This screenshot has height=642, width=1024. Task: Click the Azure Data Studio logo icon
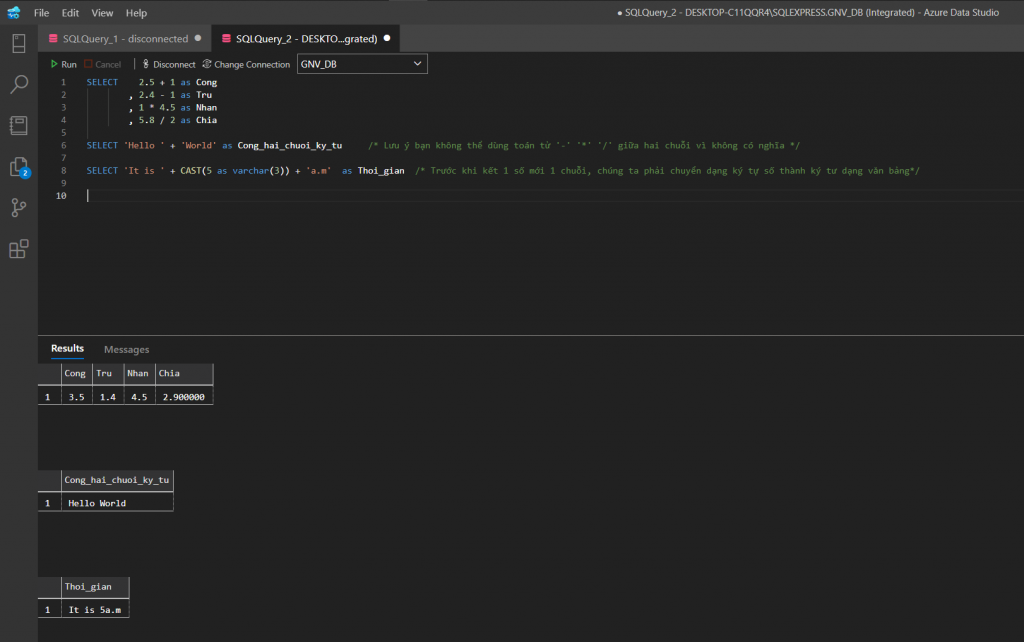13,13
